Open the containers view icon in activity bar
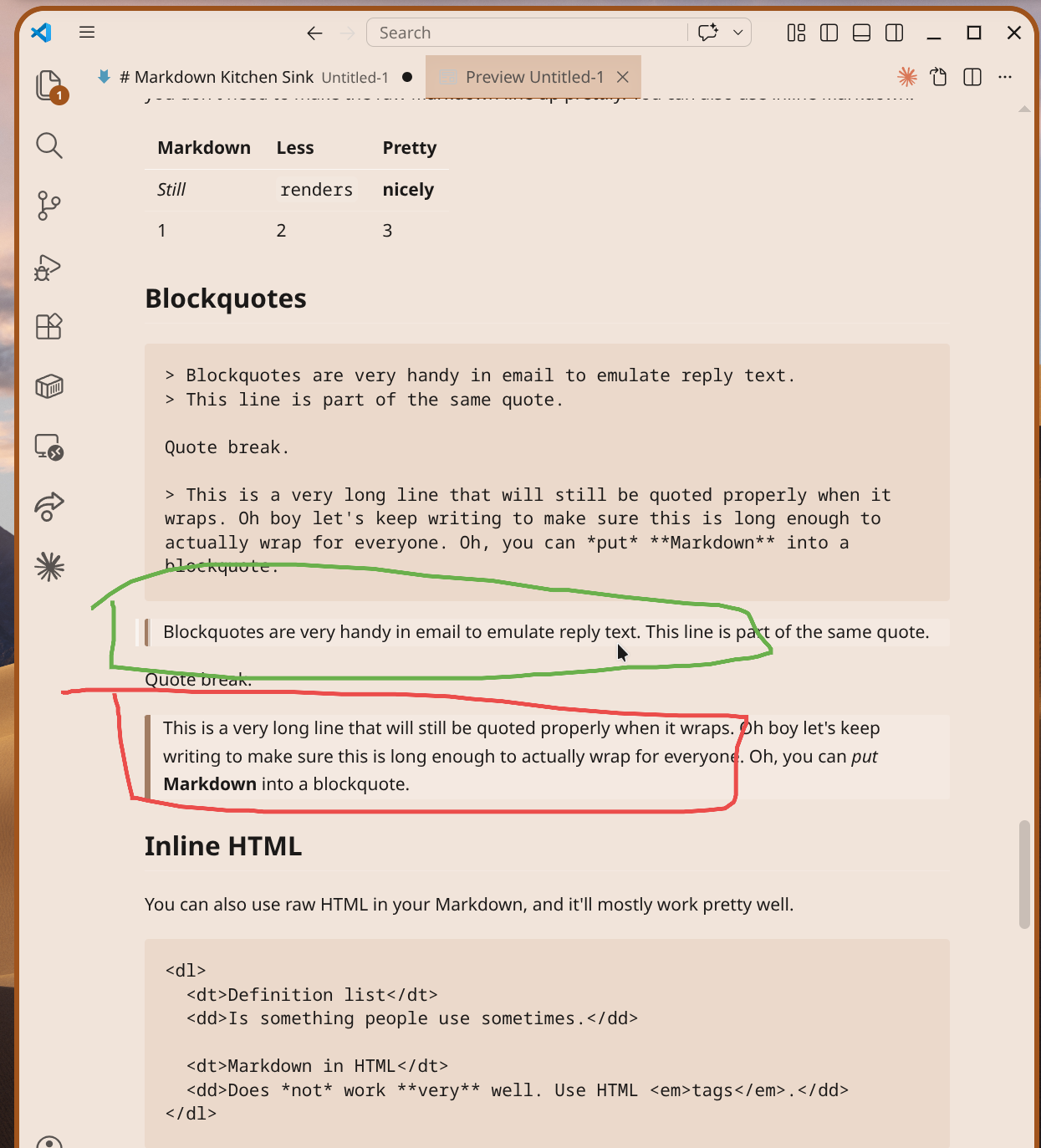This screenshot has height=1148, width=1041. click(49, 386)
